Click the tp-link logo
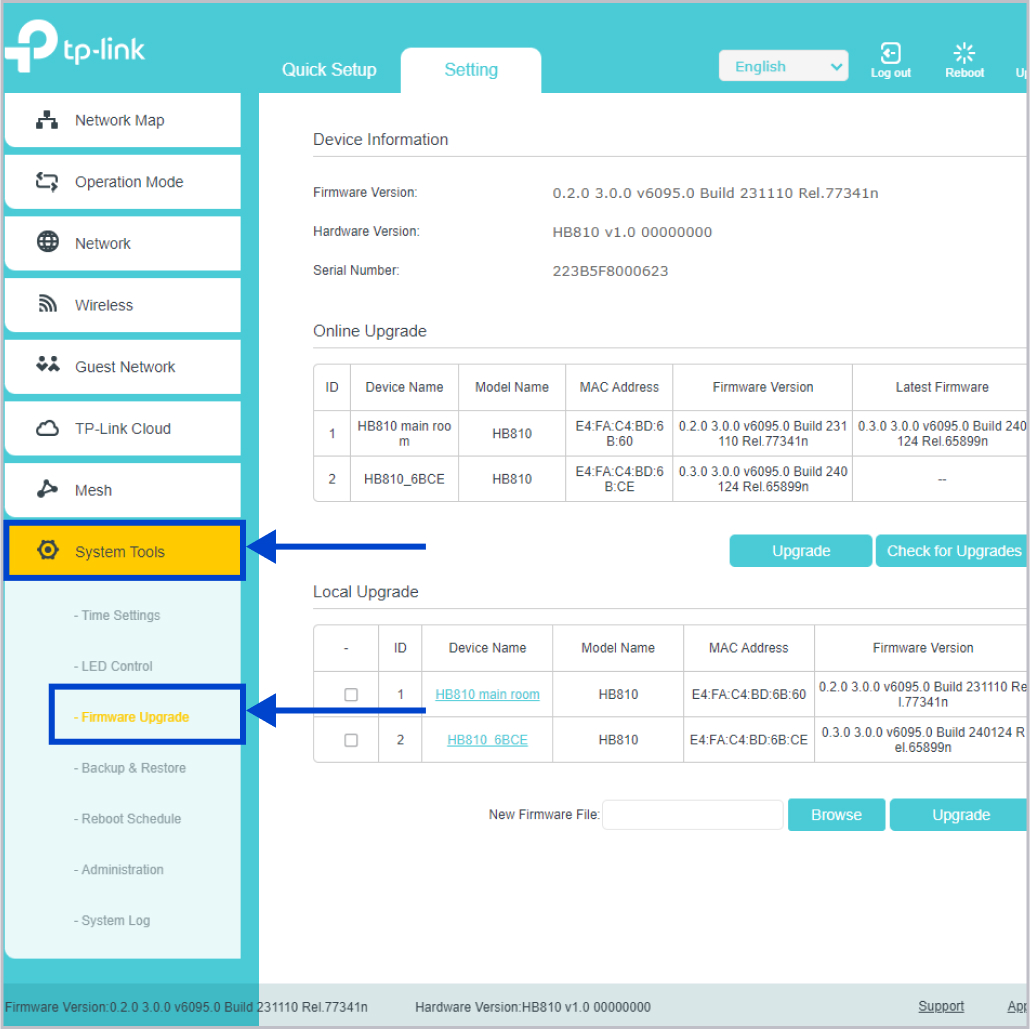The width and height of the screenshot is (1030, 1029). pyautogui.click(x=75, y=45)
